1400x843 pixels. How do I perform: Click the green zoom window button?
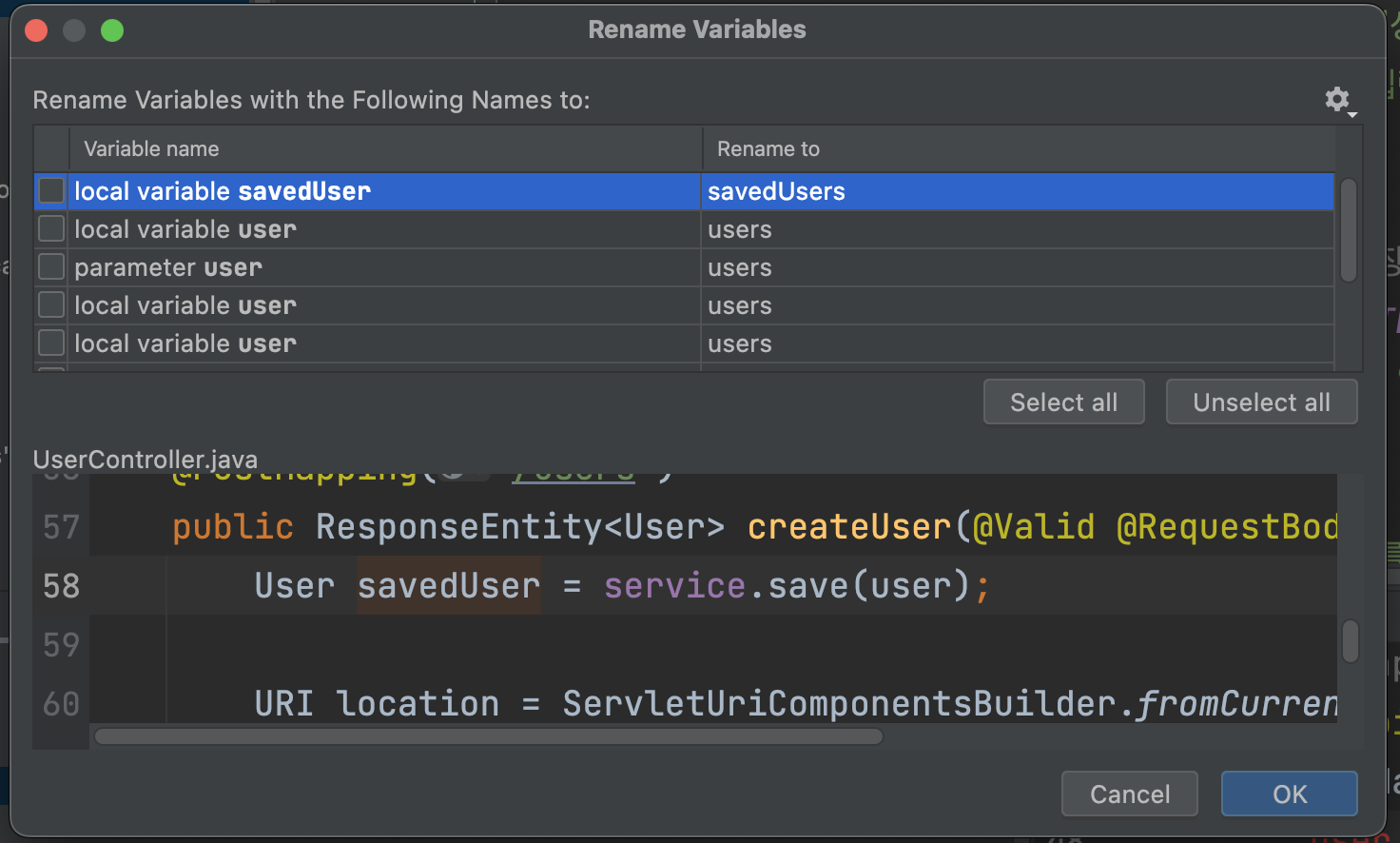coord(112,30)
